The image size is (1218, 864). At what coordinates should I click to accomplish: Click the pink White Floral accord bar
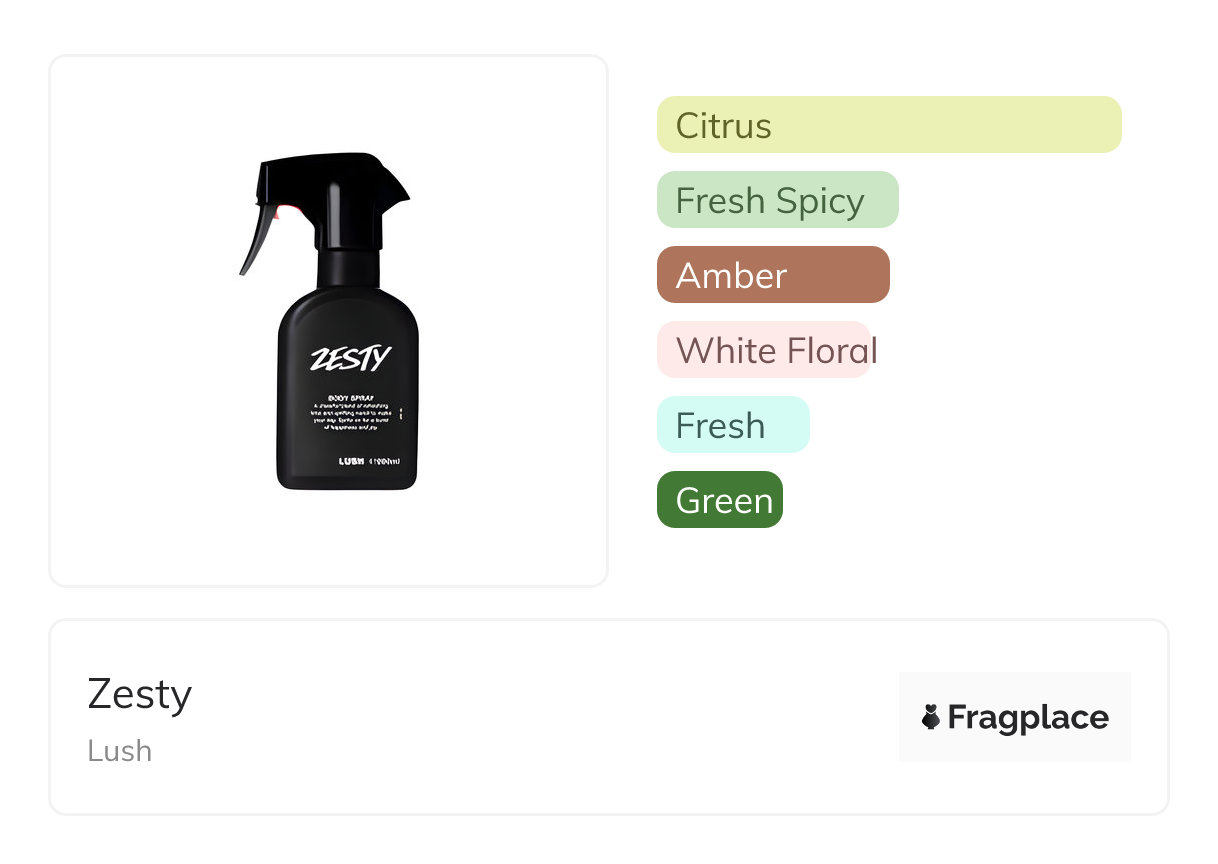pyautogui.click(x=764, y=350)
